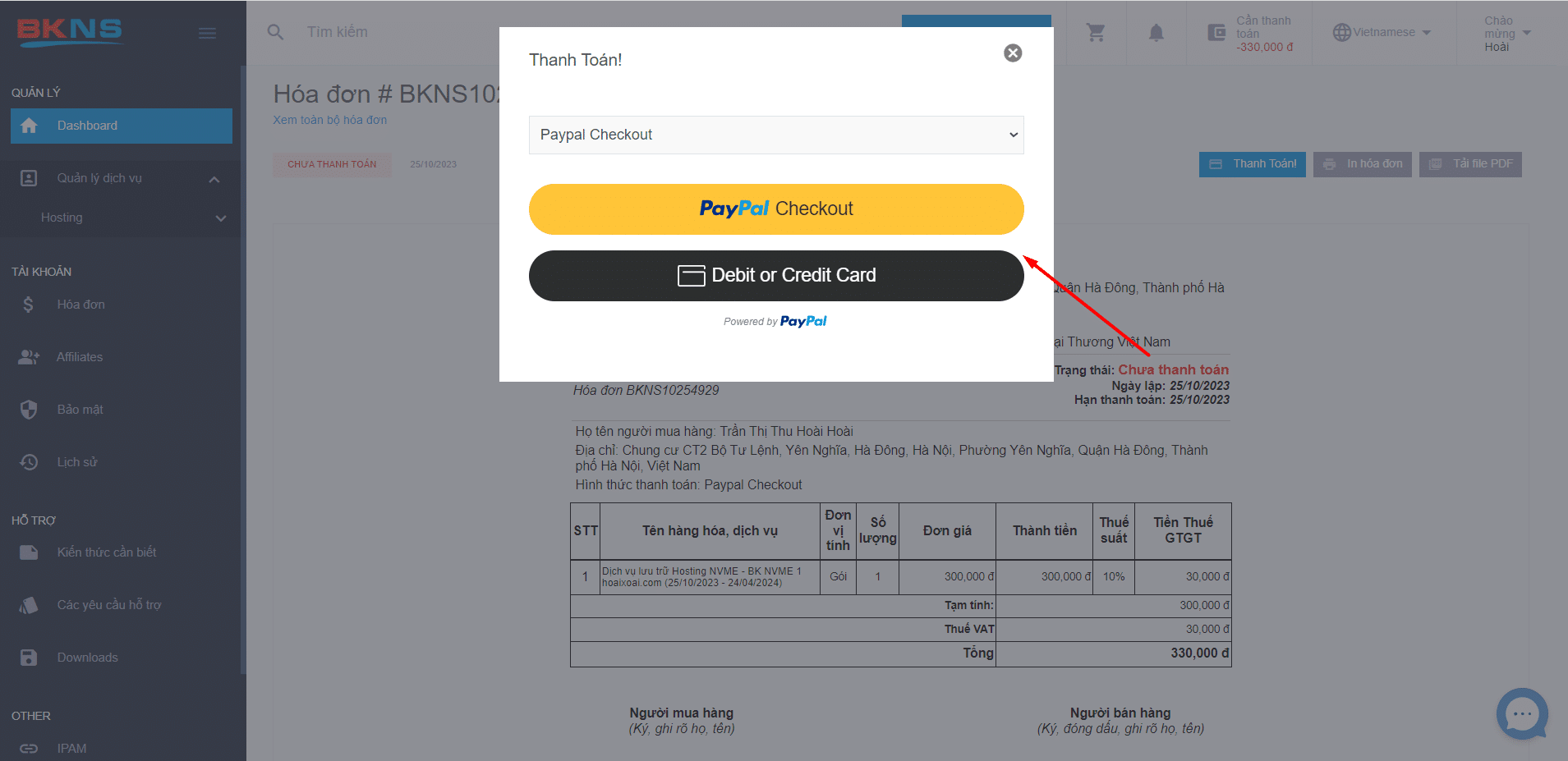The width and height of the screenshot is (1568, 761).
Task: Click Xem toàn bộ hóa đơn link
Action: 330,120
